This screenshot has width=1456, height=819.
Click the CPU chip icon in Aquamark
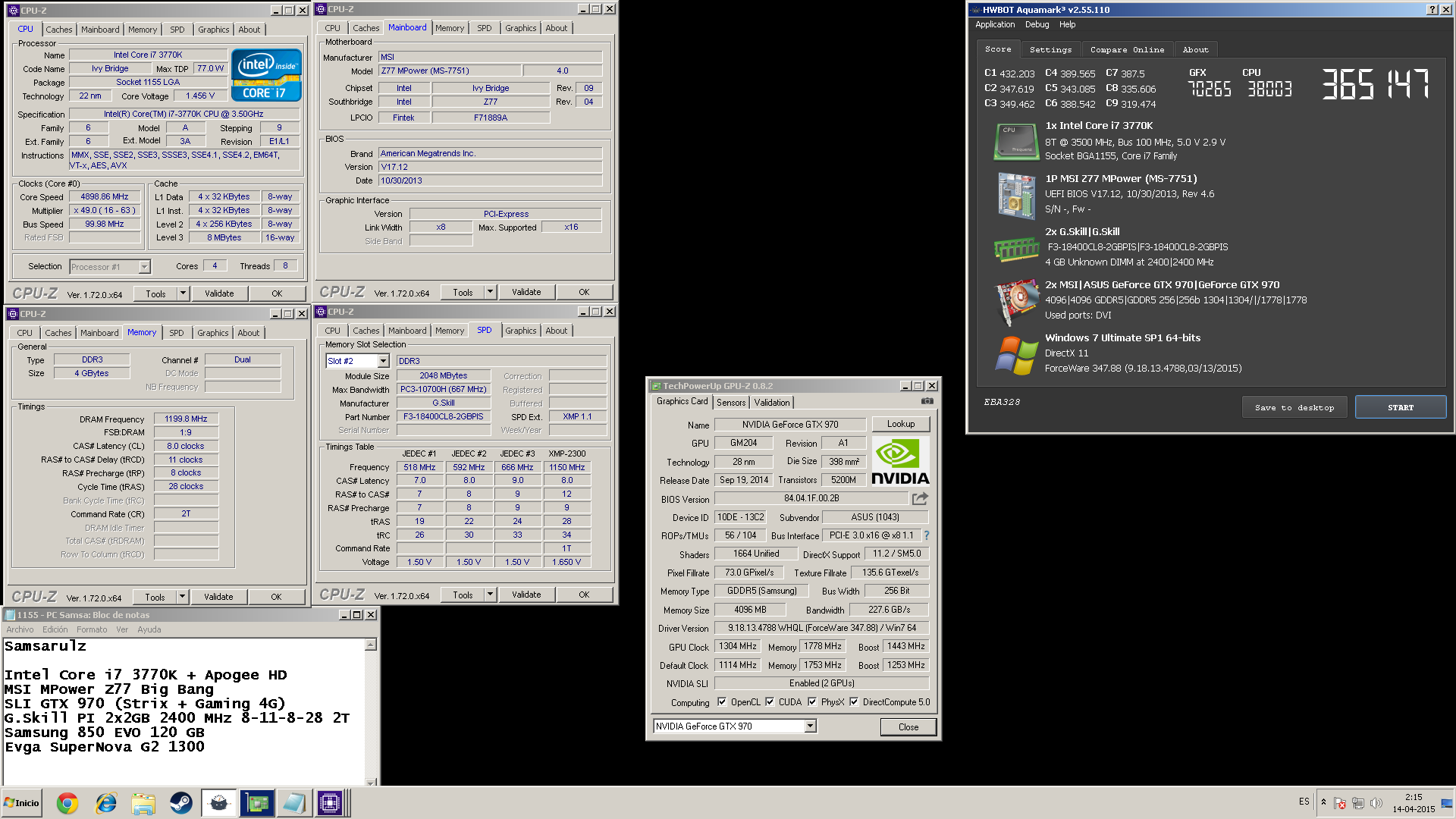coord(1016,142)
